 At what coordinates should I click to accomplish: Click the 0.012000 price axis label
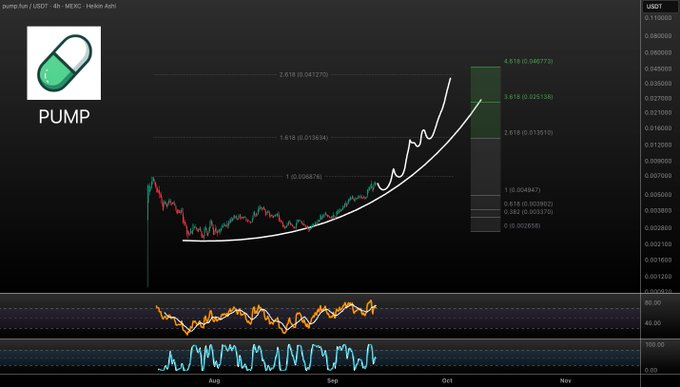[658, 144]
